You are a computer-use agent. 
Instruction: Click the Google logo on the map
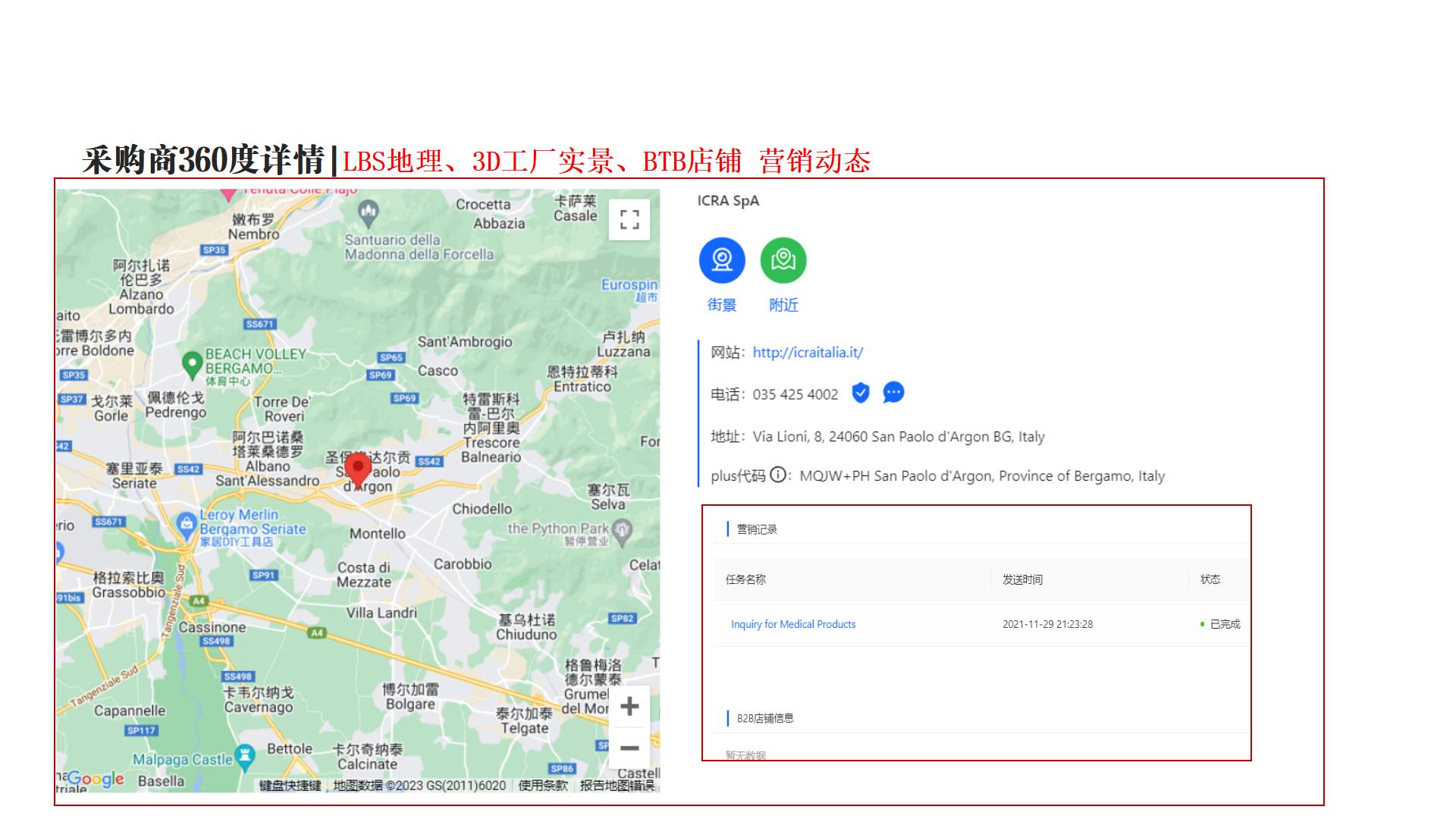tap(96, 779)
